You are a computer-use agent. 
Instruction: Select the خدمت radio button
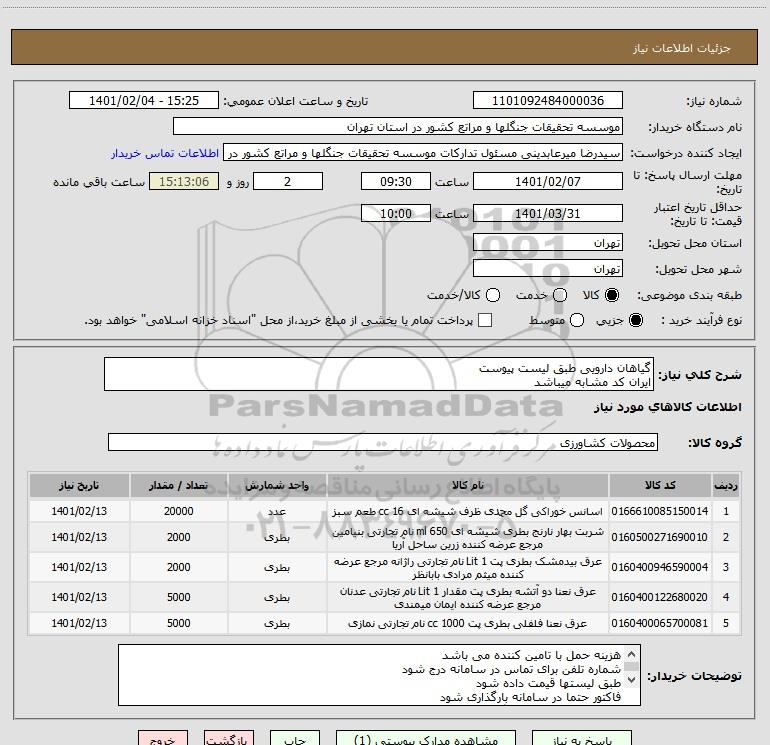560,295
